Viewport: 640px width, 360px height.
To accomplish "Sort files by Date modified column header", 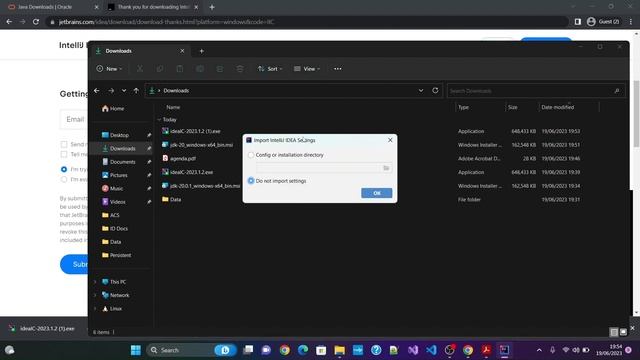I will (558, 107).
